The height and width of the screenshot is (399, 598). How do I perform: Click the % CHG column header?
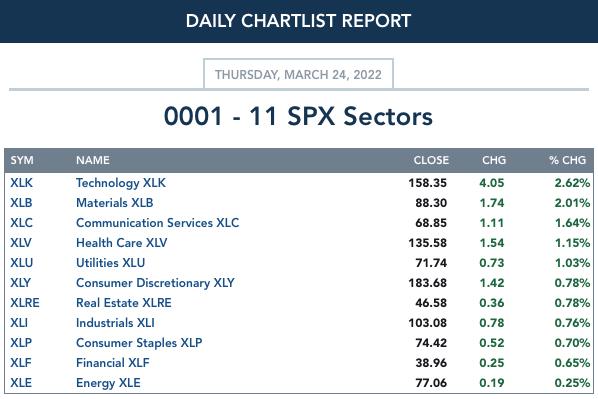coord(567,160)
